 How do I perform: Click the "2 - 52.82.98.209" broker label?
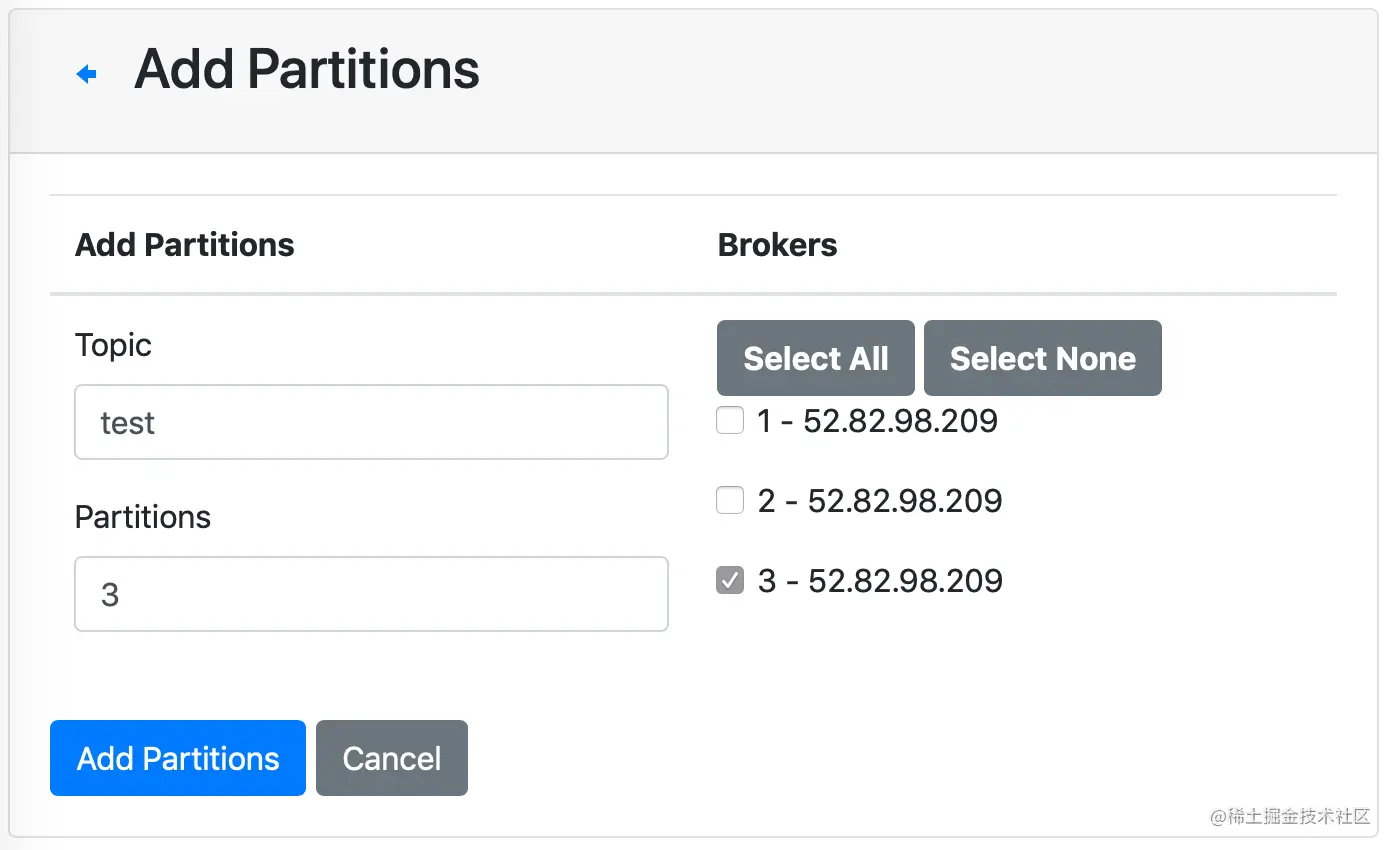pos(880,500)
